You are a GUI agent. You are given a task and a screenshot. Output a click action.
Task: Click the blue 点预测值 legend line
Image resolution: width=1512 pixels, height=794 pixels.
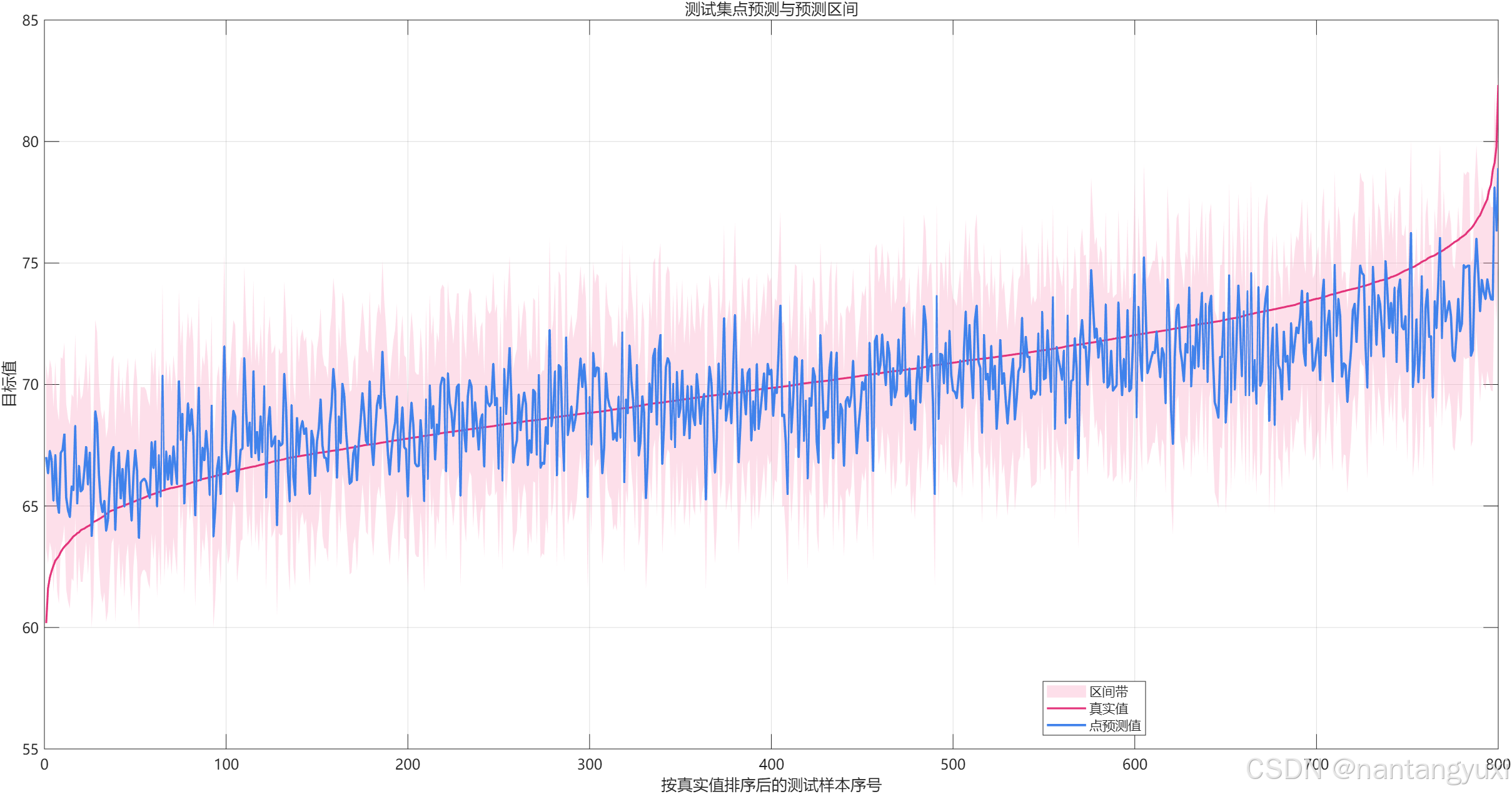1066,725
